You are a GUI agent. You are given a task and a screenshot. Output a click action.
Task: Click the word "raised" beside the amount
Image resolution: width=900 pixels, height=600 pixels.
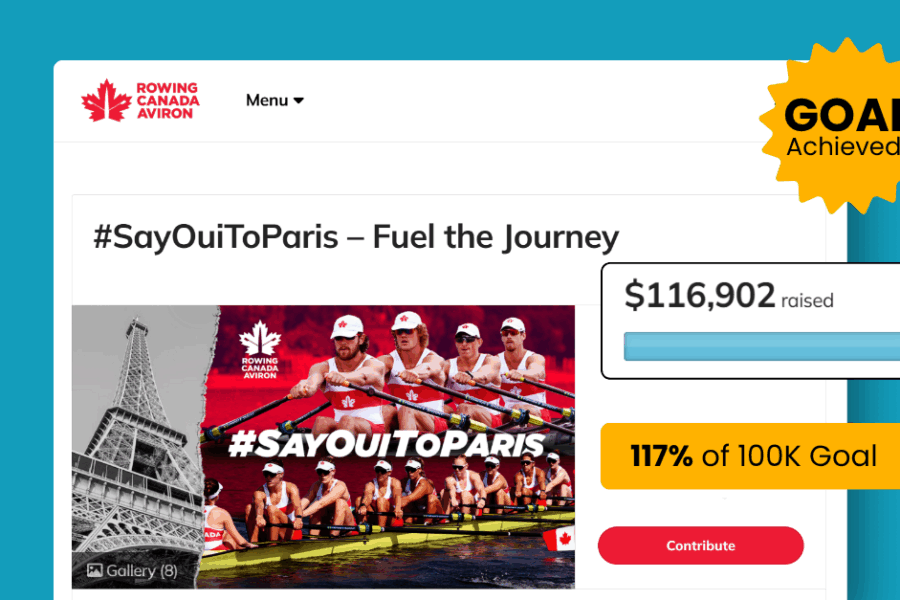tap(807, 300)
